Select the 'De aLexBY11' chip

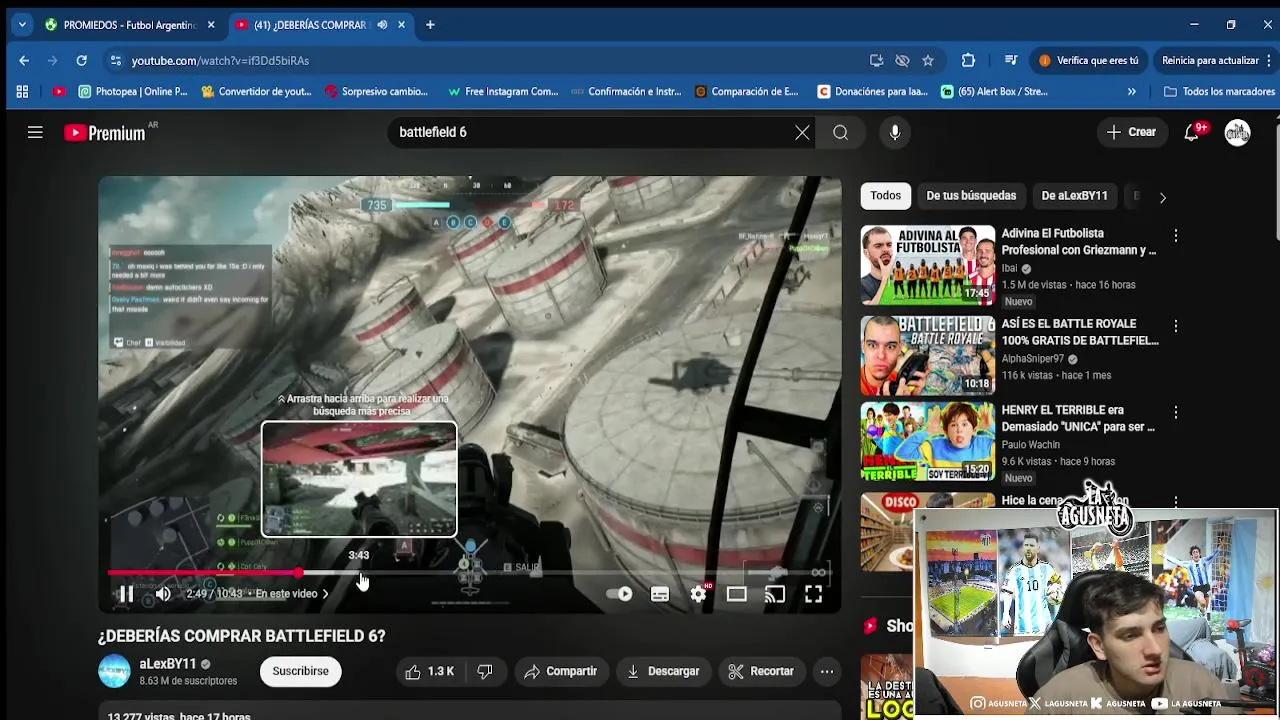tap(1074, 196)
